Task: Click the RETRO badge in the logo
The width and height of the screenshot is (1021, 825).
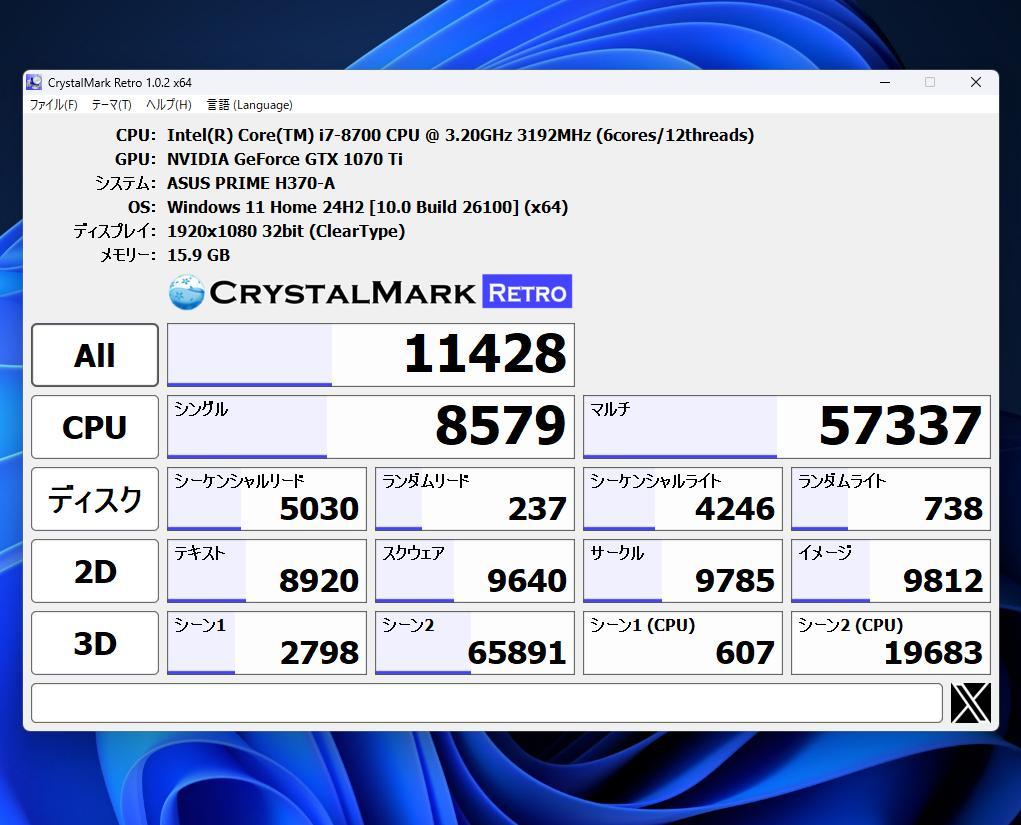Action: (527, 292)
